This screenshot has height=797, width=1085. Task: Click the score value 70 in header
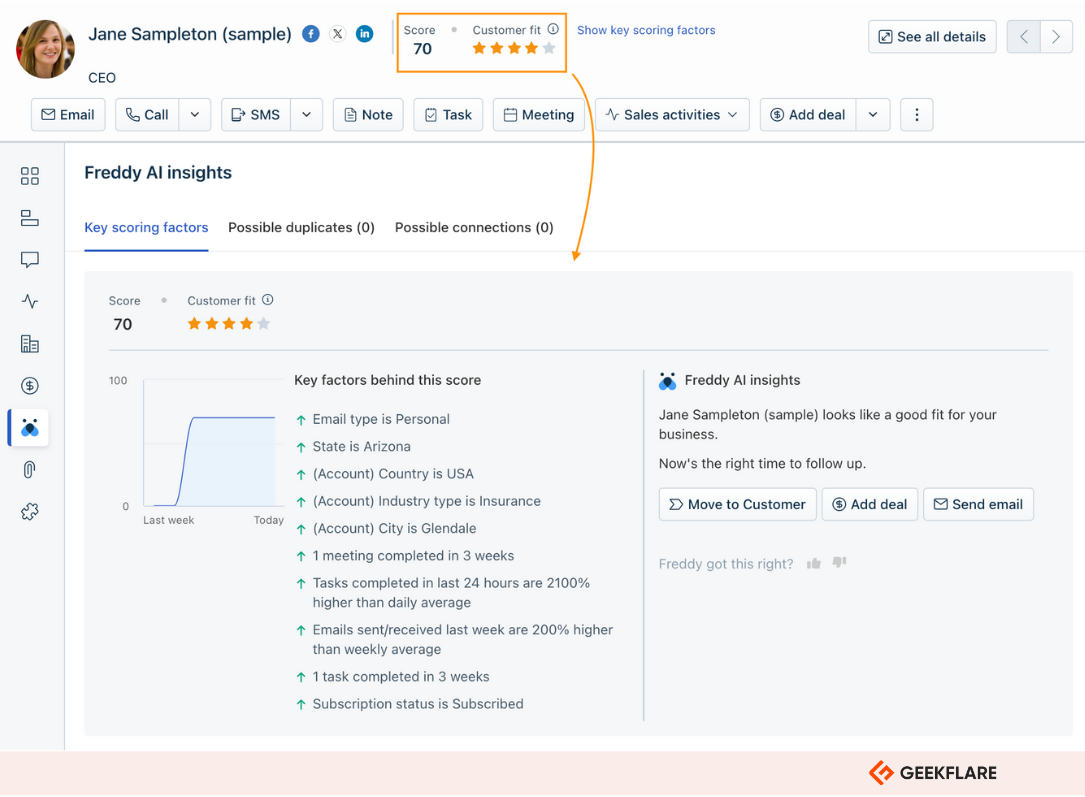click(422, 48)
